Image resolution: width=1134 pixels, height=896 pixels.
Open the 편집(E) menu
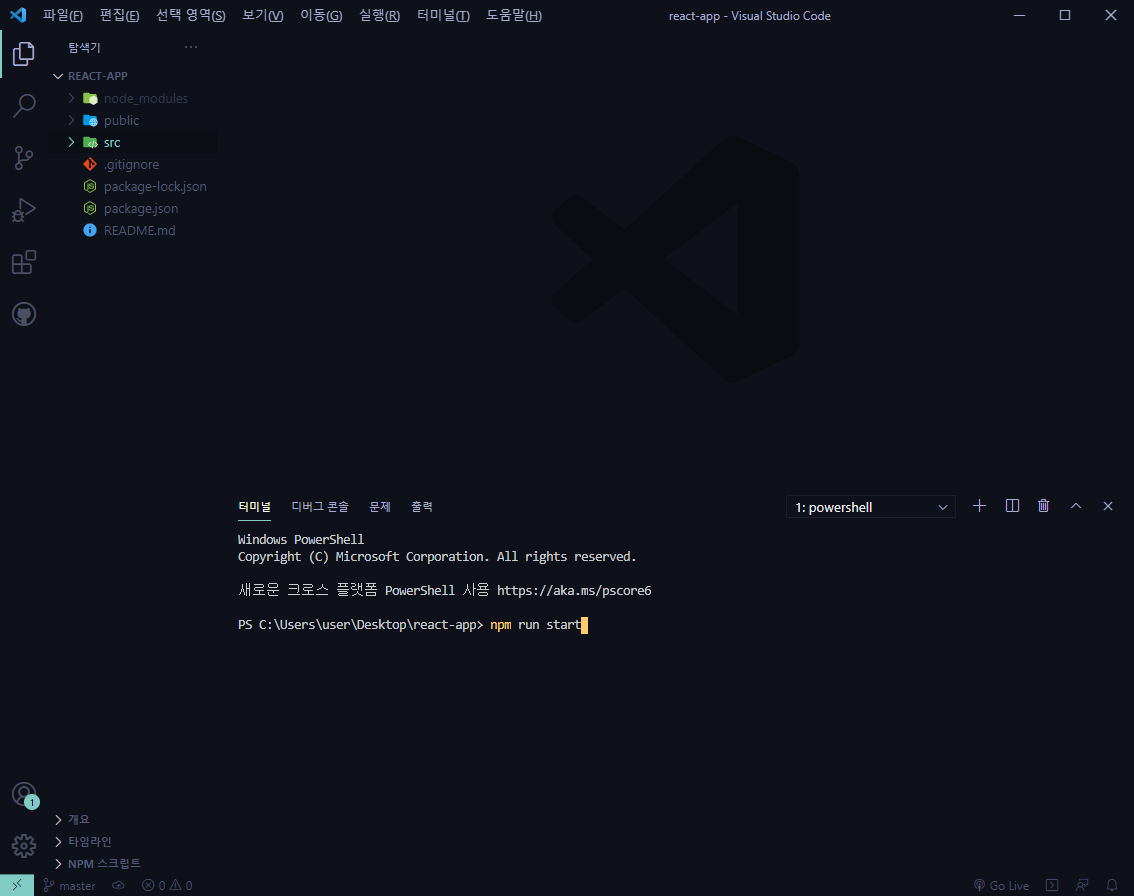click(x=119, y=15)
